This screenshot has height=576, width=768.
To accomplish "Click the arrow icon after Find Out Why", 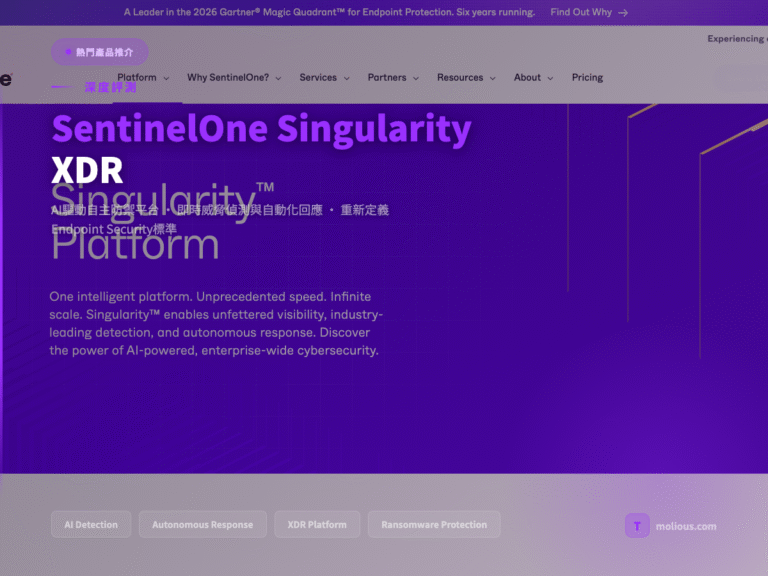I will pyautogui.click(x=623, y=13).
